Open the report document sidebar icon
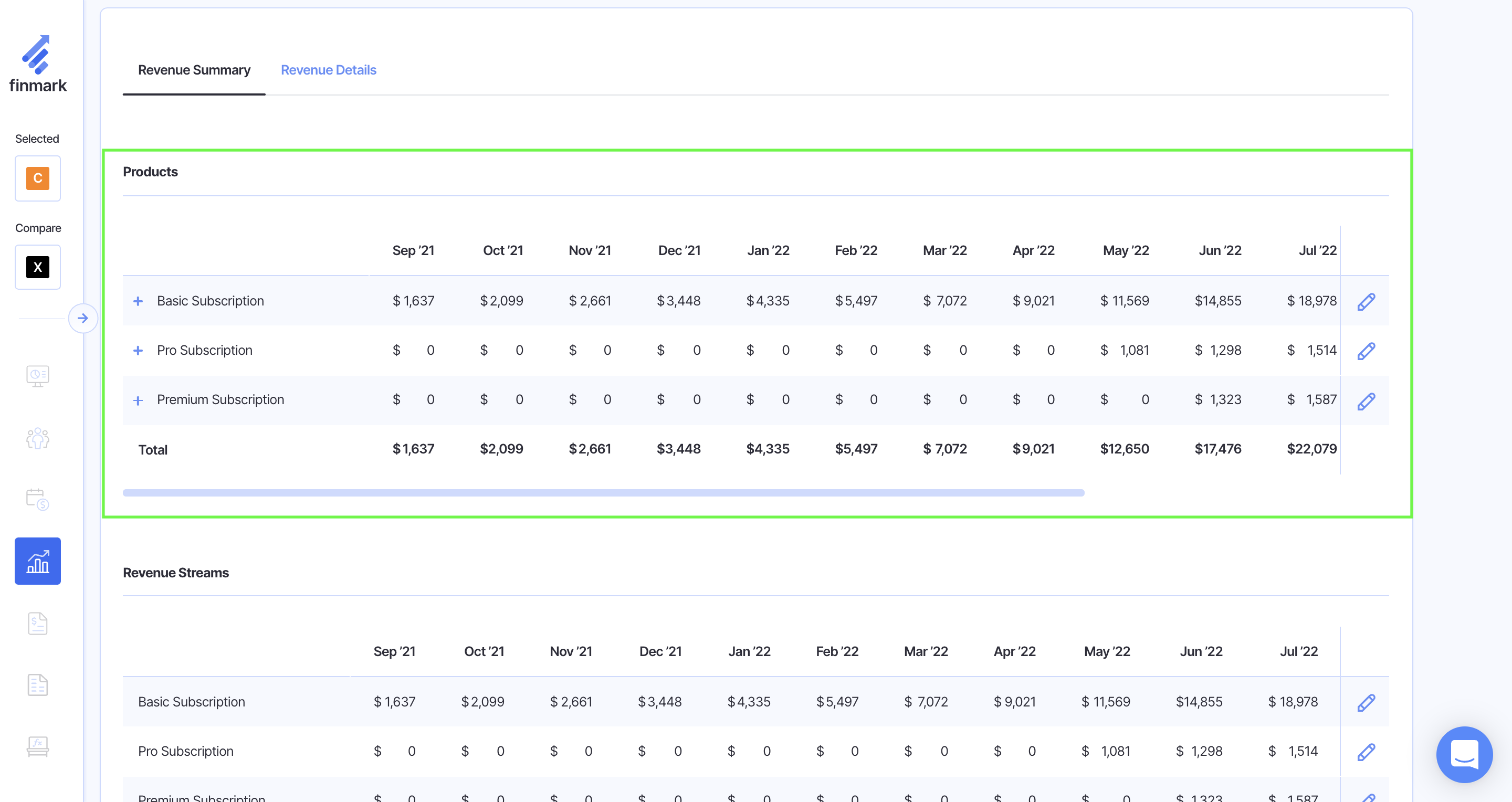The image size is (1512, 802). (38, 684)
